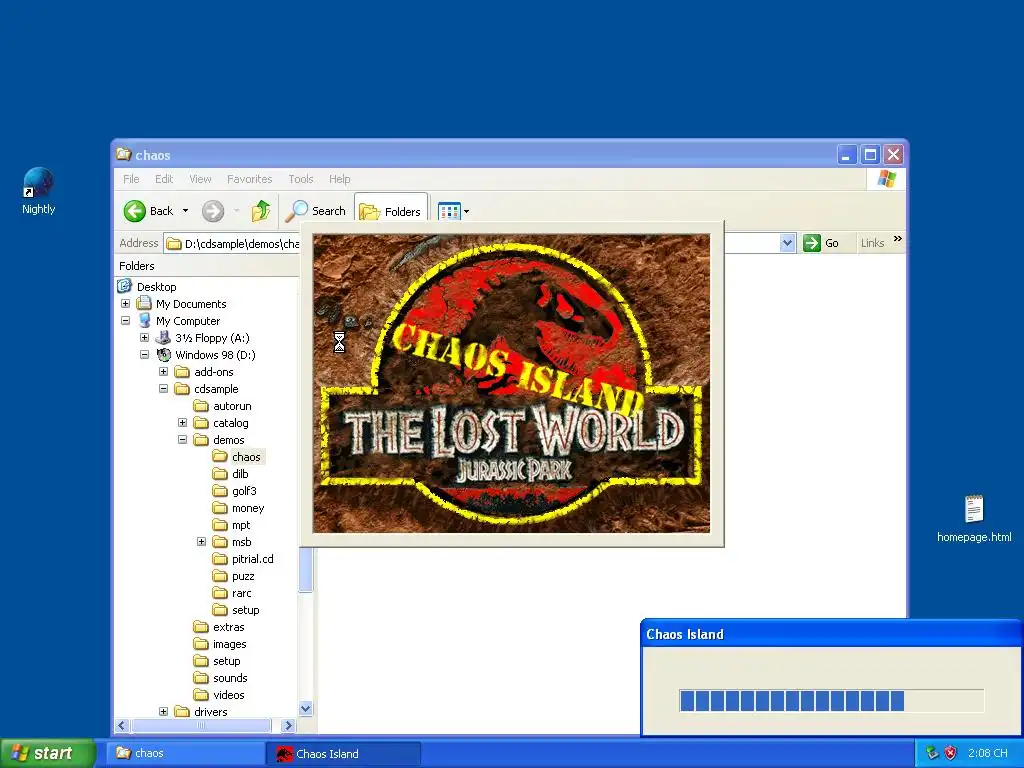
Task: Expand the catalog folder node
Action: tap(182, 423)
